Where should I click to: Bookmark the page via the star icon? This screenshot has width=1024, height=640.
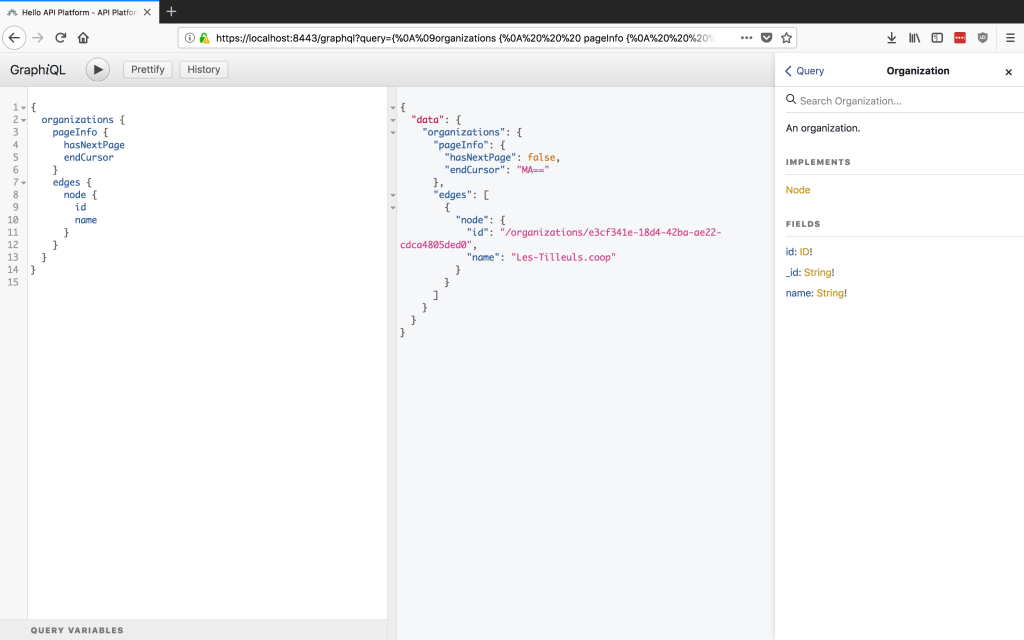tap(787, 36)
